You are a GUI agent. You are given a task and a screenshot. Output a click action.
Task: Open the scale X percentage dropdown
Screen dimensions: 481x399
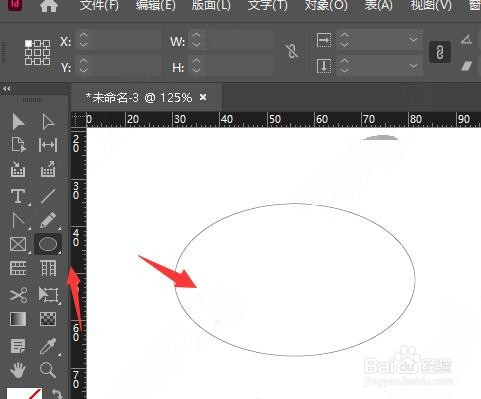413,40
